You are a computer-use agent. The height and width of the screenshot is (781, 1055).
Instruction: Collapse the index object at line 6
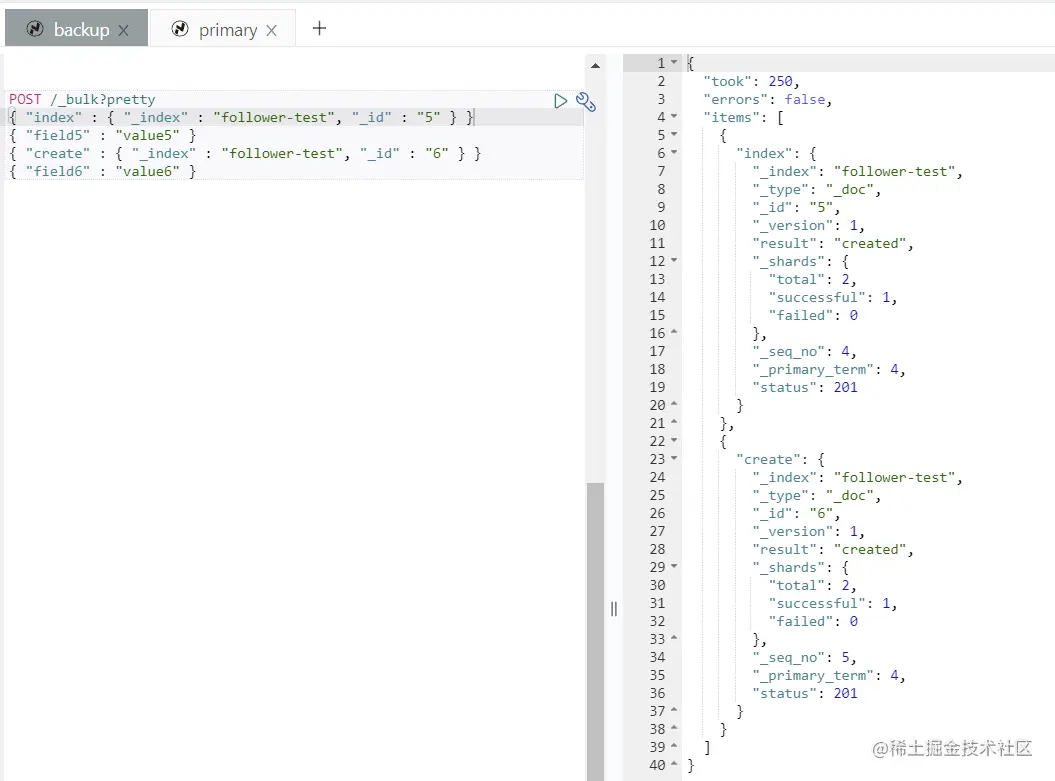pos(674,153)
